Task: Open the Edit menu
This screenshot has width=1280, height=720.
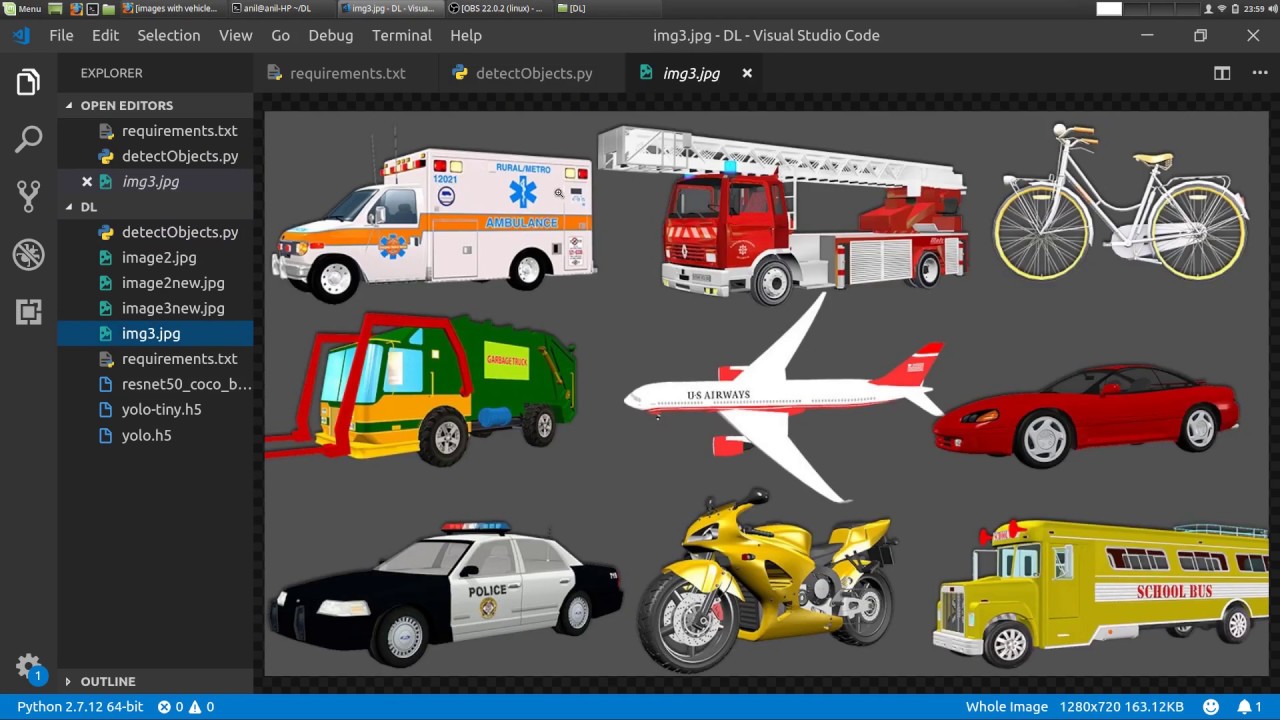Action: point(105,35)
